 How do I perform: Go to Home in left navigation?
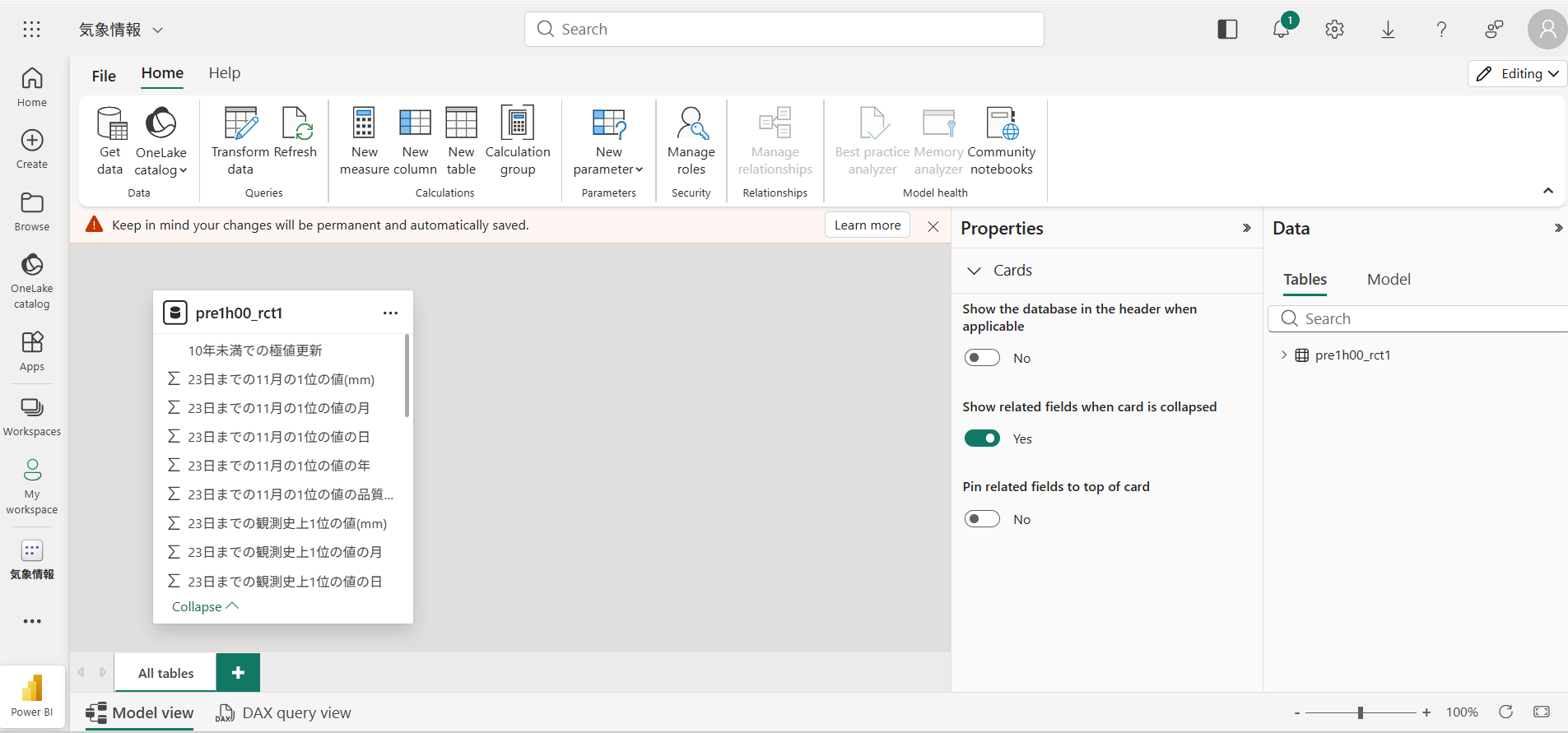(x=32, y=87)
